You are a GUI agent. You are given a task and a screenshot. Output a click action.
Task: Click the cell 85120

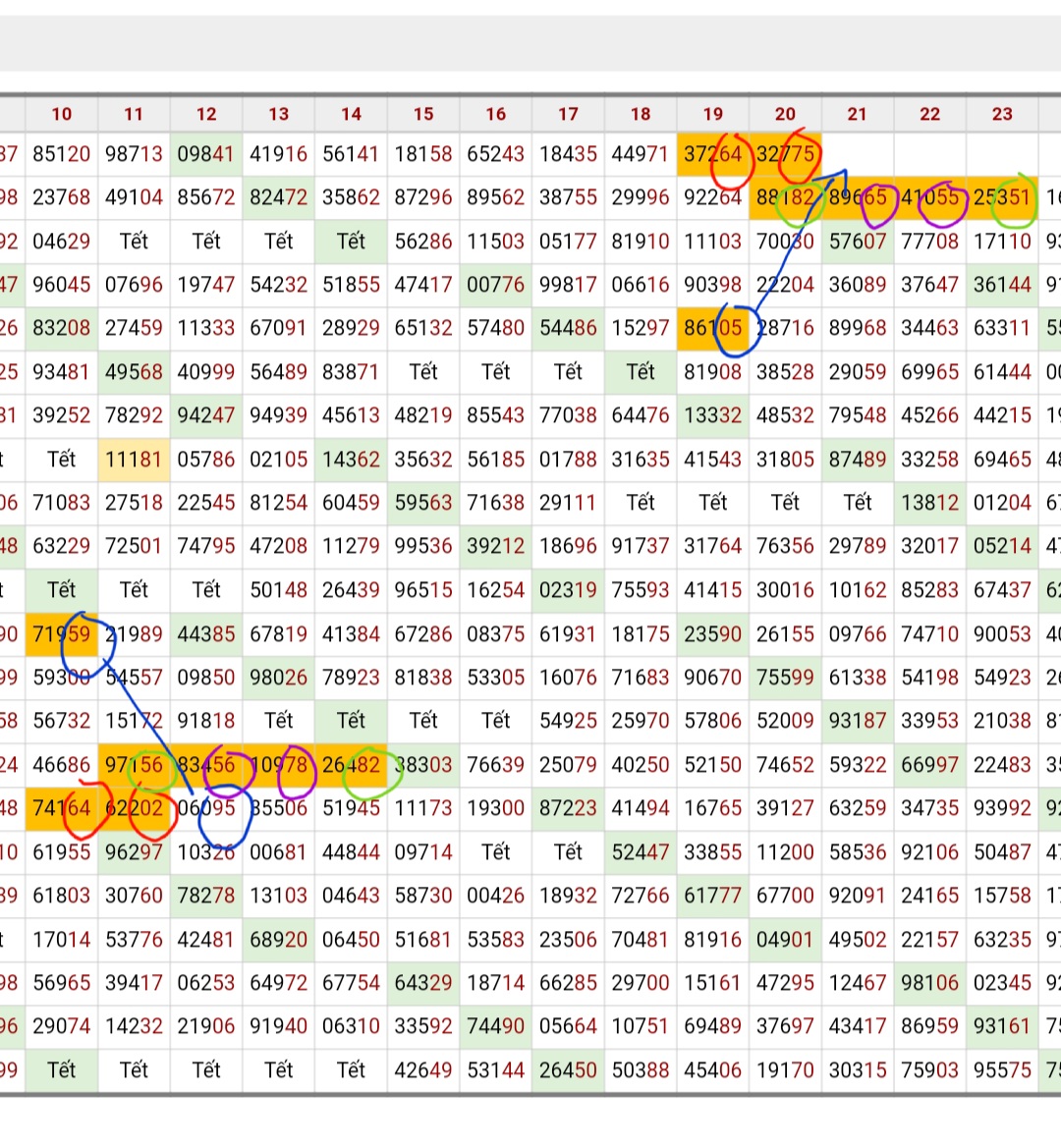click(x=62, y=154)
